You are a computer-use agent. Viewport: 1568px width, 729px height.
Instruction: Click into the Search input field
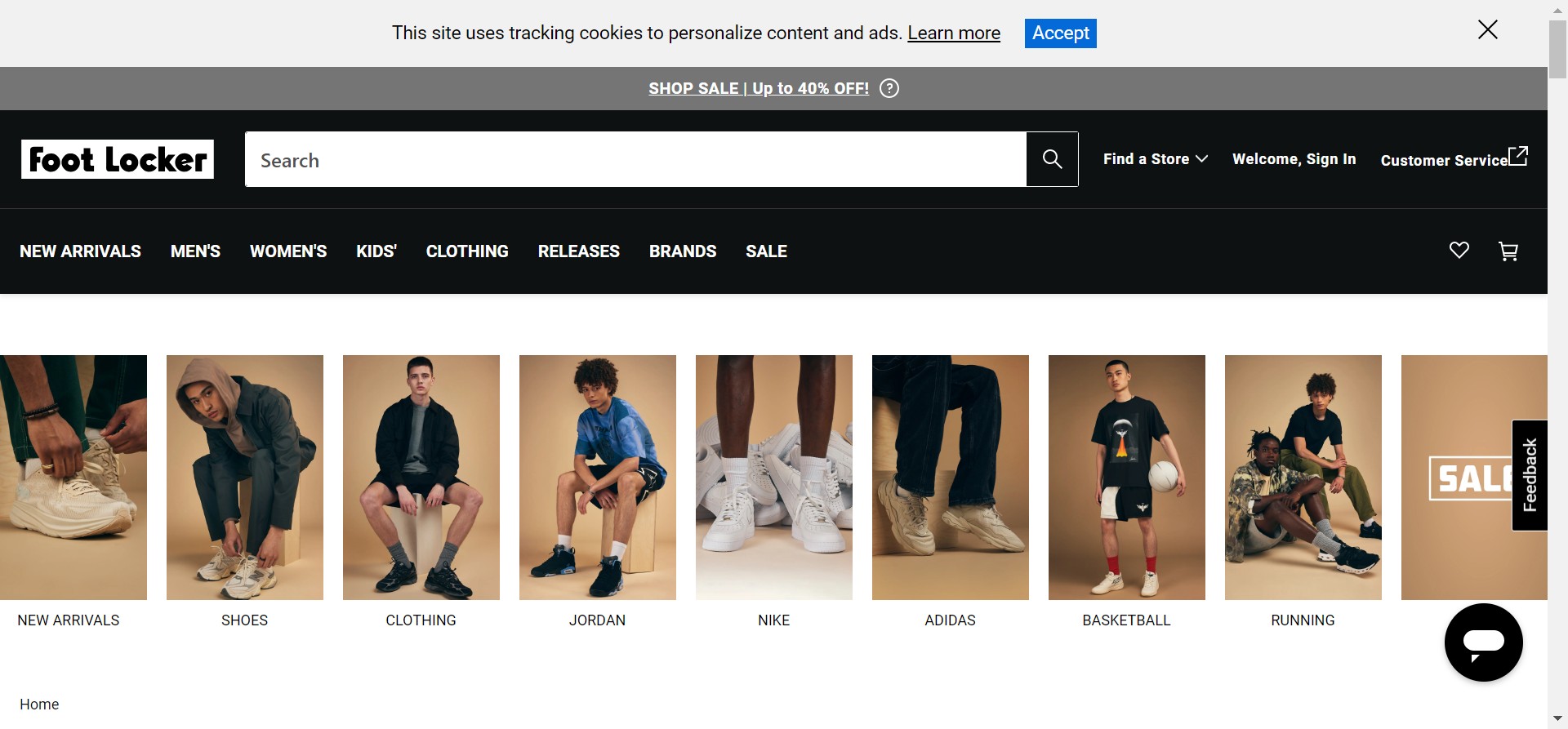[x=635, y=159]
